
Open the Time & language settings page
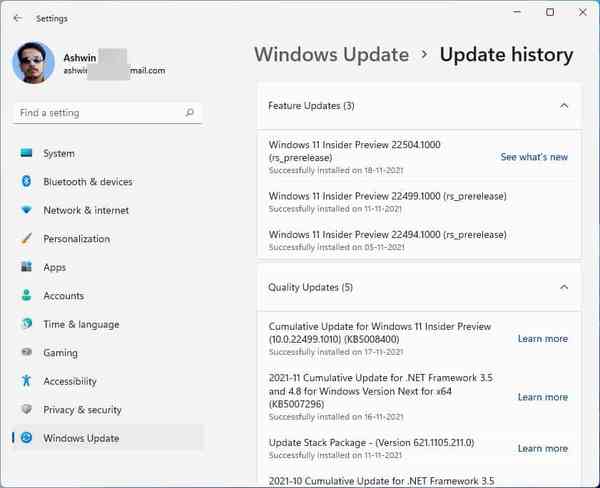coord(81,324)
